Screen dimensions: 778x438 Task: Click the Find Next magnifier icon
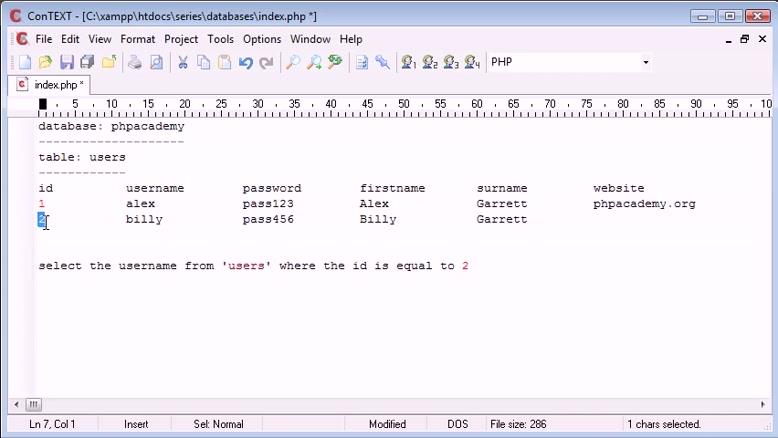(x=314, y=63)
